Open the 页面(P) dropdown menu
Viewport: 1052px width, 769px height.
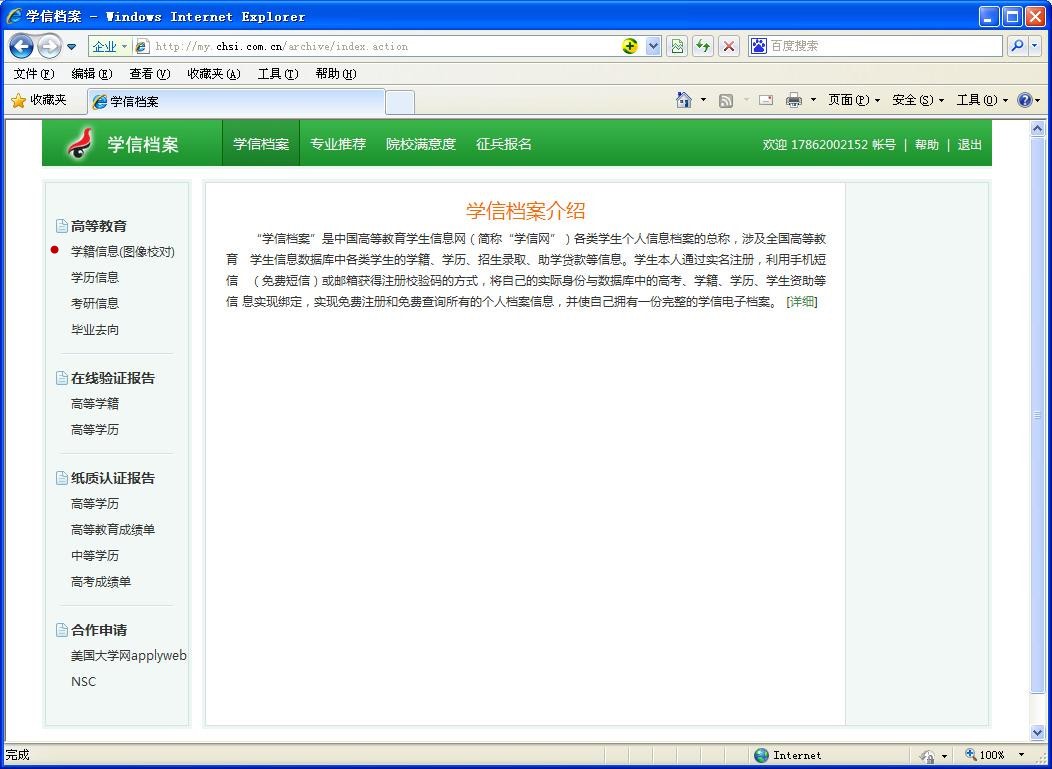pyautogui.click(x=853, y=100)
